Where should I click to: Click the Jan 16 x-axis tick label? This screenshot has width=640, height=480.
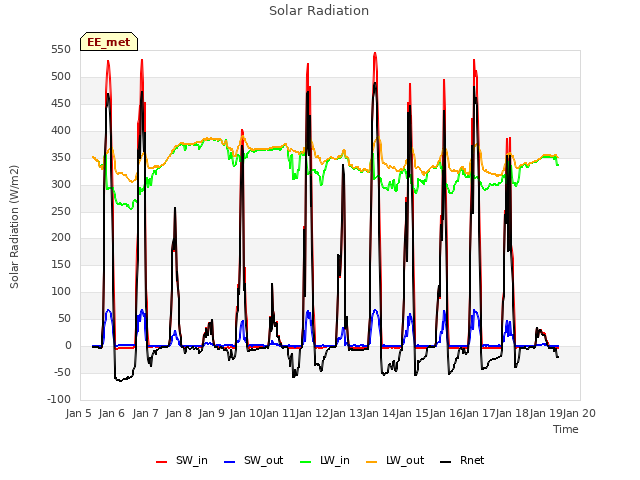(446, 413)
